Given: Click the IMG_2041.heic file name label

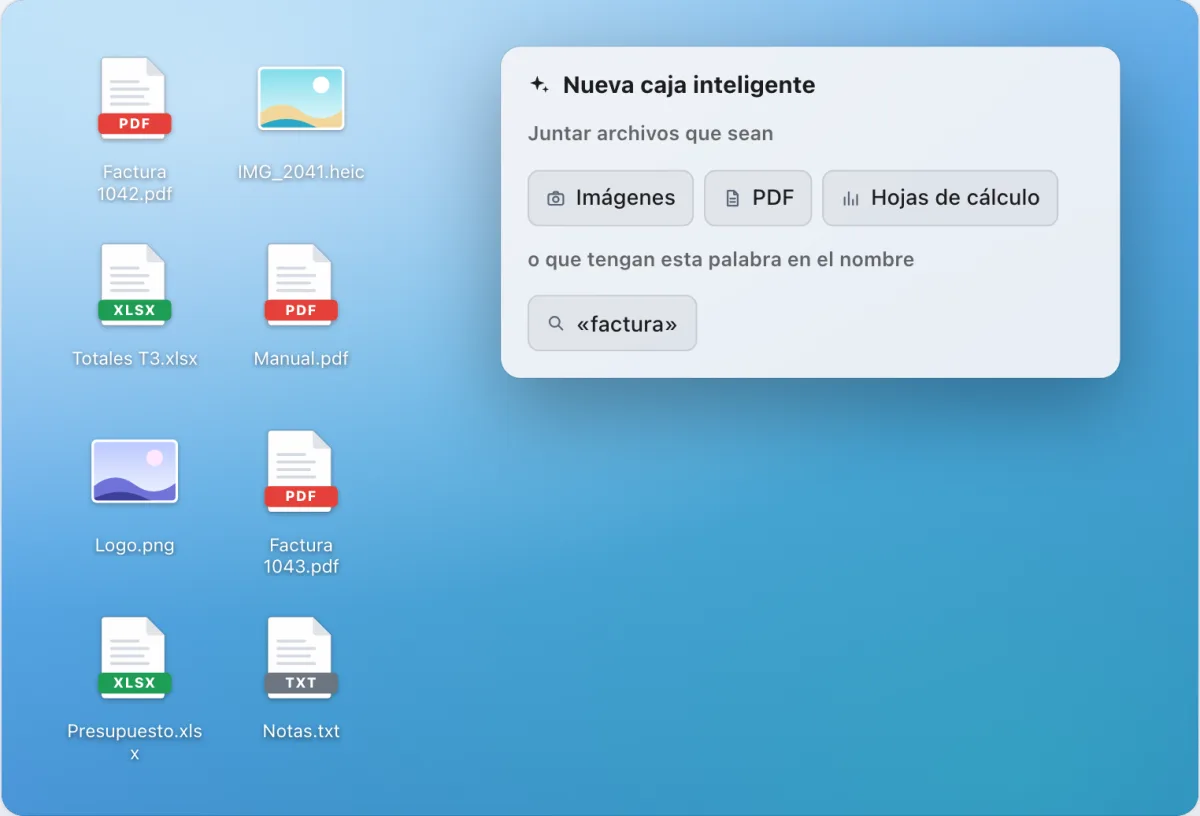Looking at the screenshot, I should click(x=301, y=172).
